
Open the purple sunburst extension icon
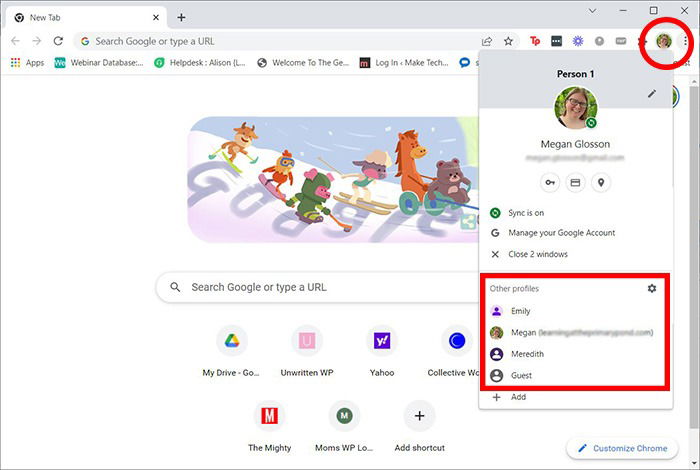click(x=578, y=42)
